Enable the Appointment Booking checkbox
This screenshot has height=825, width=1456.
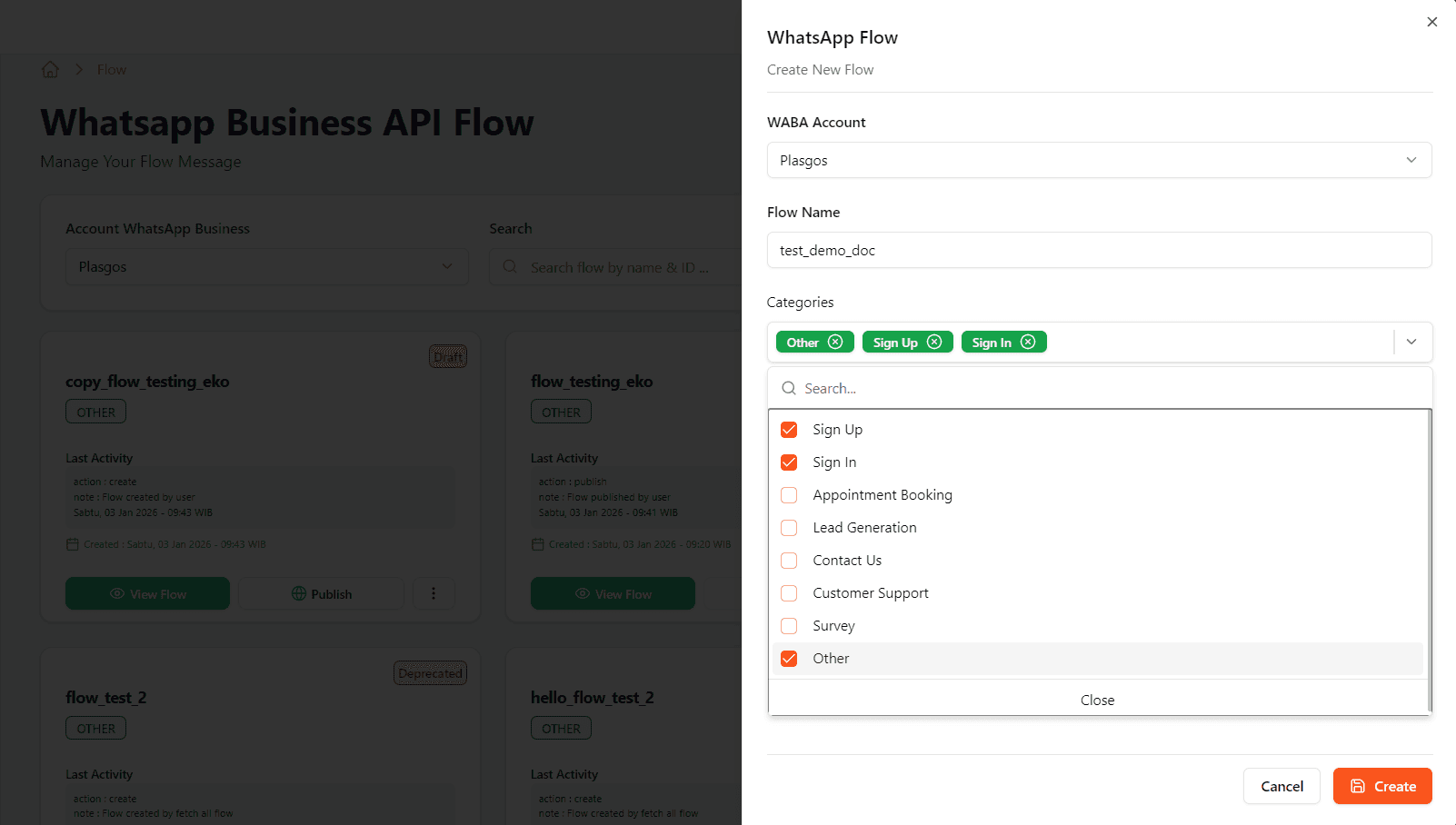[x=788, y=495]
